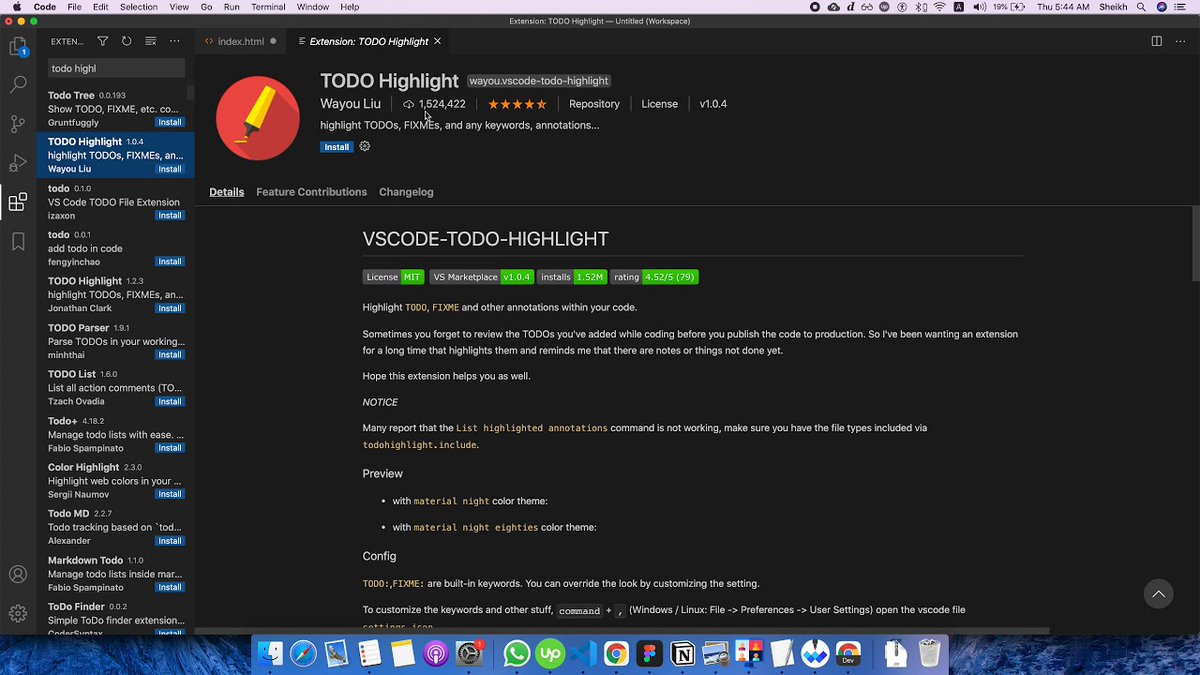
Task: Open Notion from the Dock
Action: tap(683, 654)
